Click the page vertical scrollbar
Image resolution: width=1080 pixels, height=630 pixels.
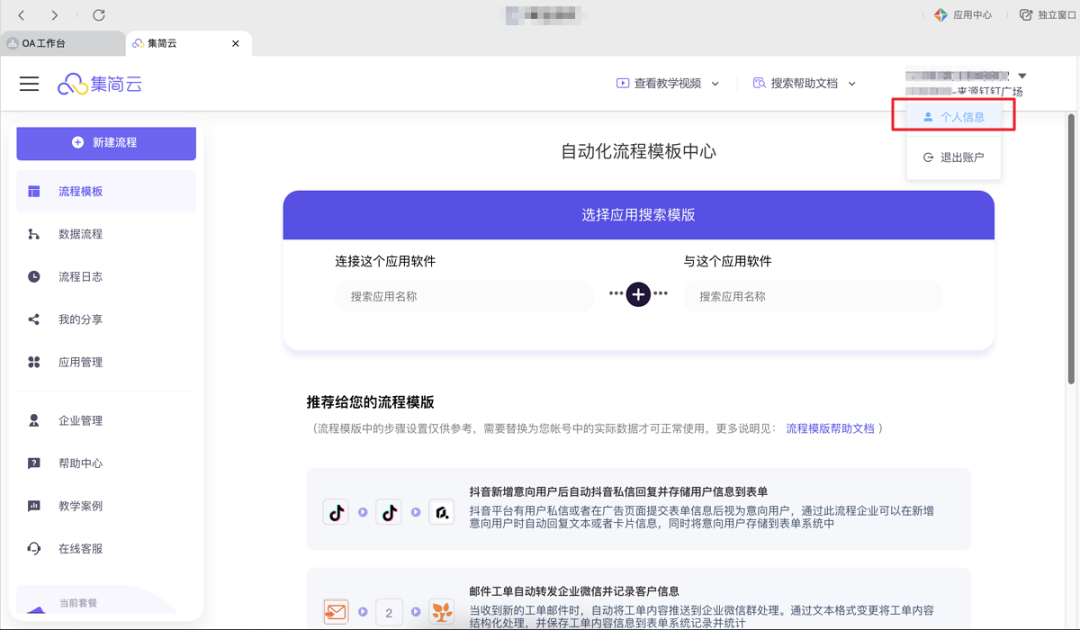1071,248
